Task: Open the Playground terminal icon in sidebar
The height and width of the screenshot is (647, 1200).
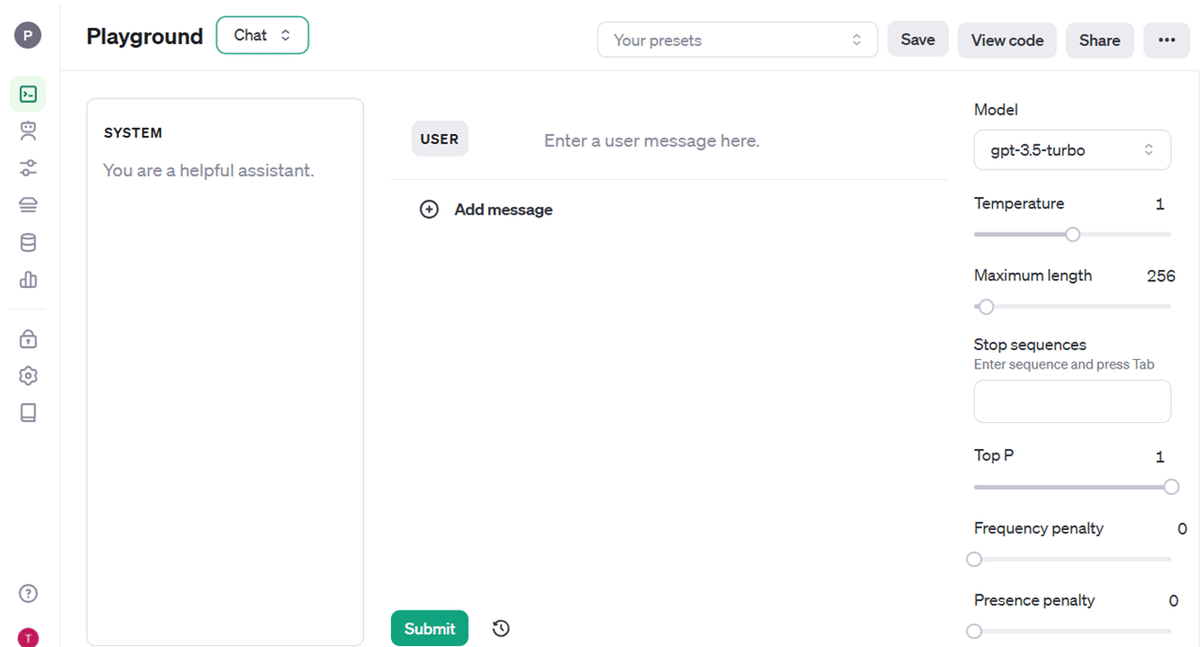Action: pyautogui.click(x=28, y=94)
